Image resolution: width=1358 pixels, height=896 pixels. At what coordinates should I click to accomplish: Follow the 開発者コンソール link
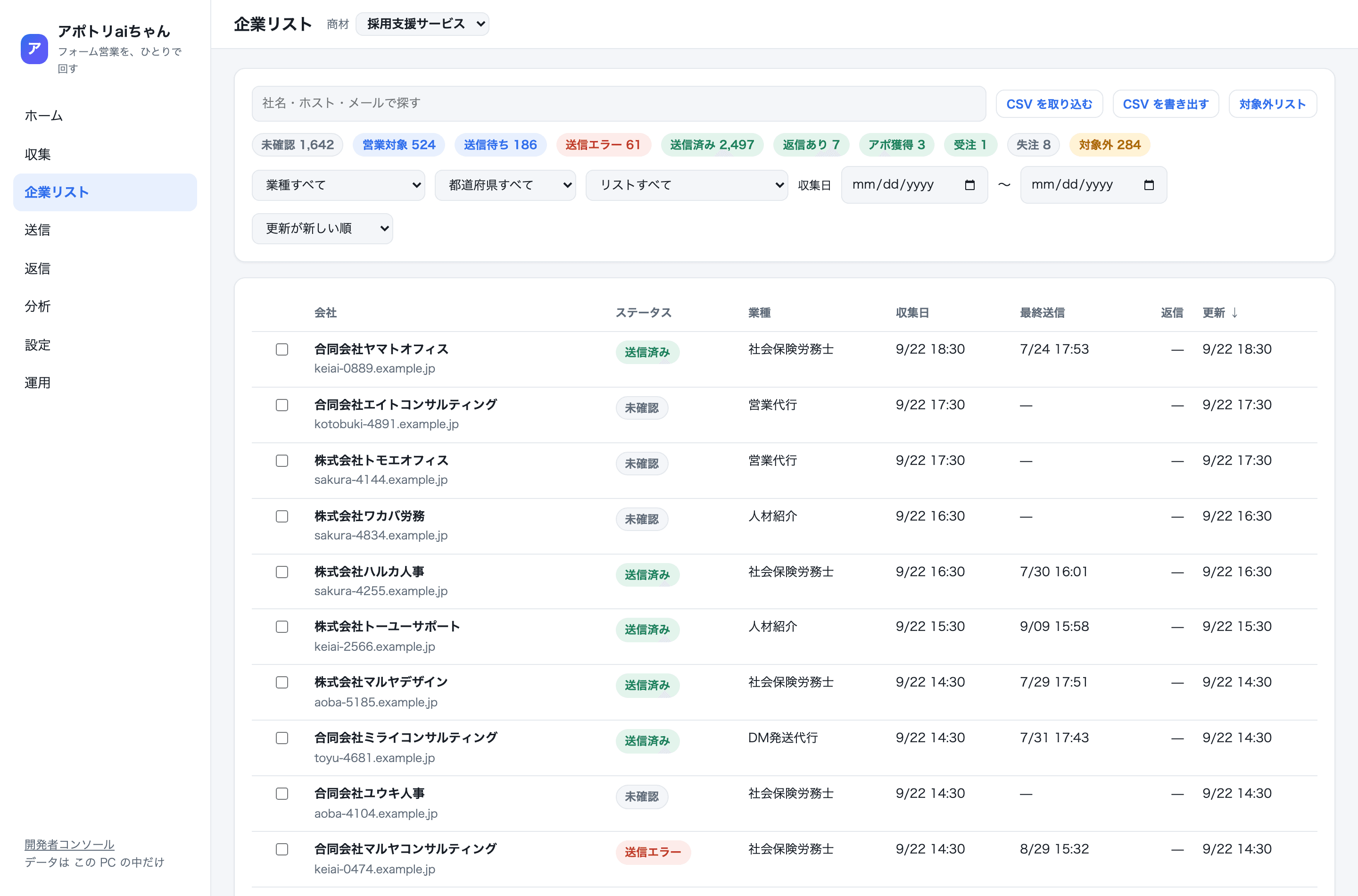[x=69, y=845]
